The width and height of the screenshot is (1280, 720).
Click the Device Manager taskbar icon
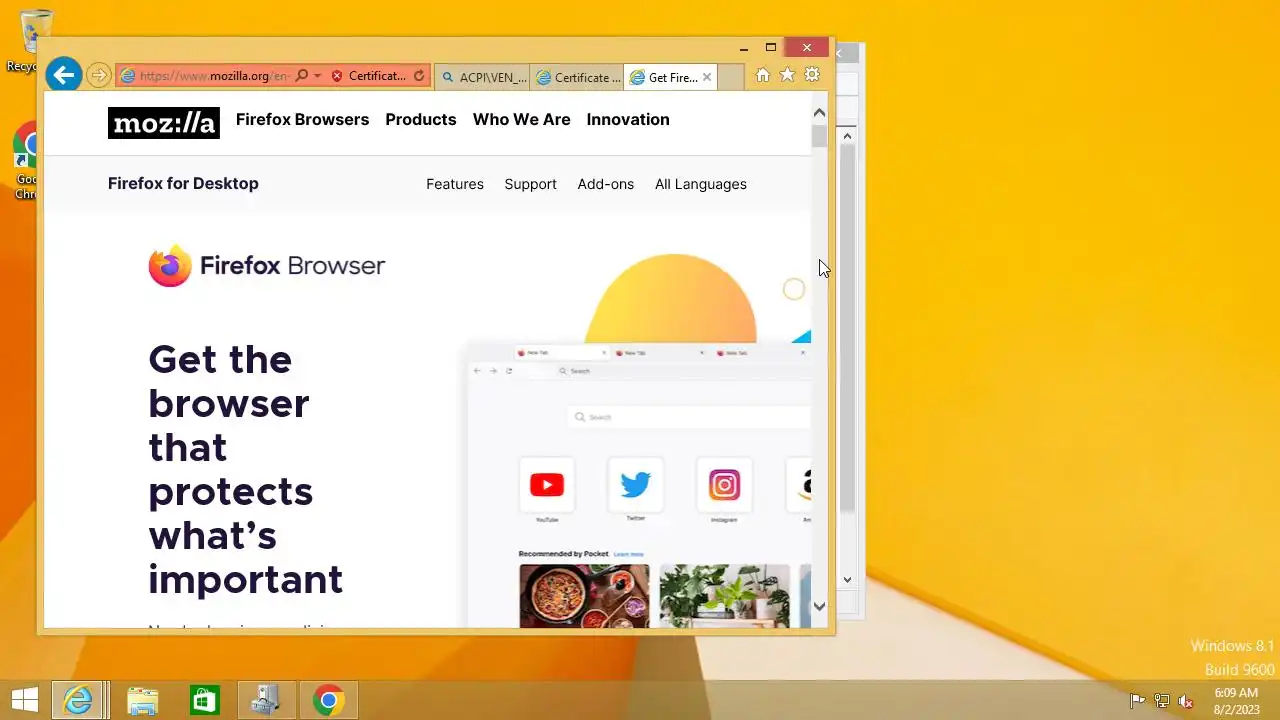coord(265,700)
